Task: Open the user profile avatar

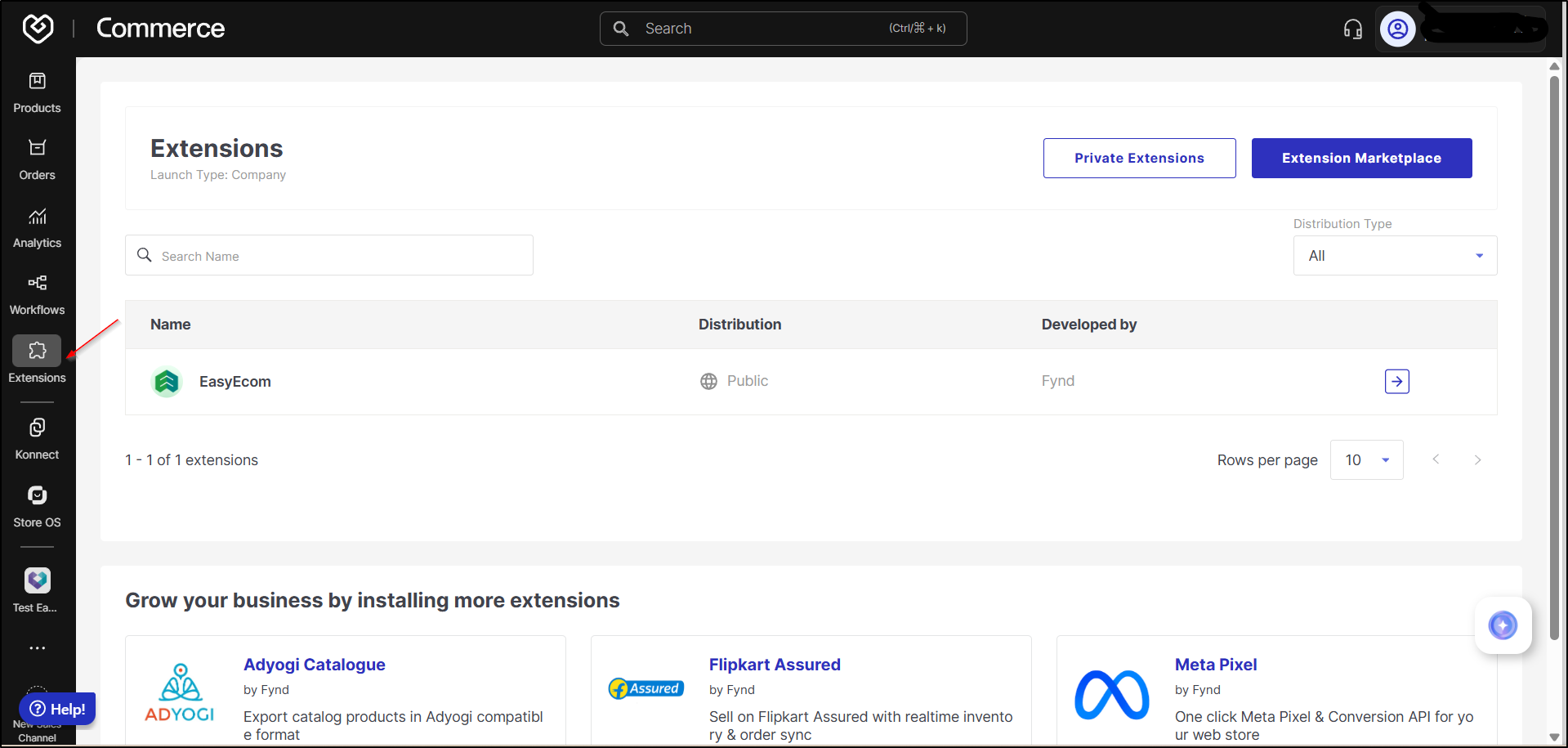Action: pos(1397,29)
